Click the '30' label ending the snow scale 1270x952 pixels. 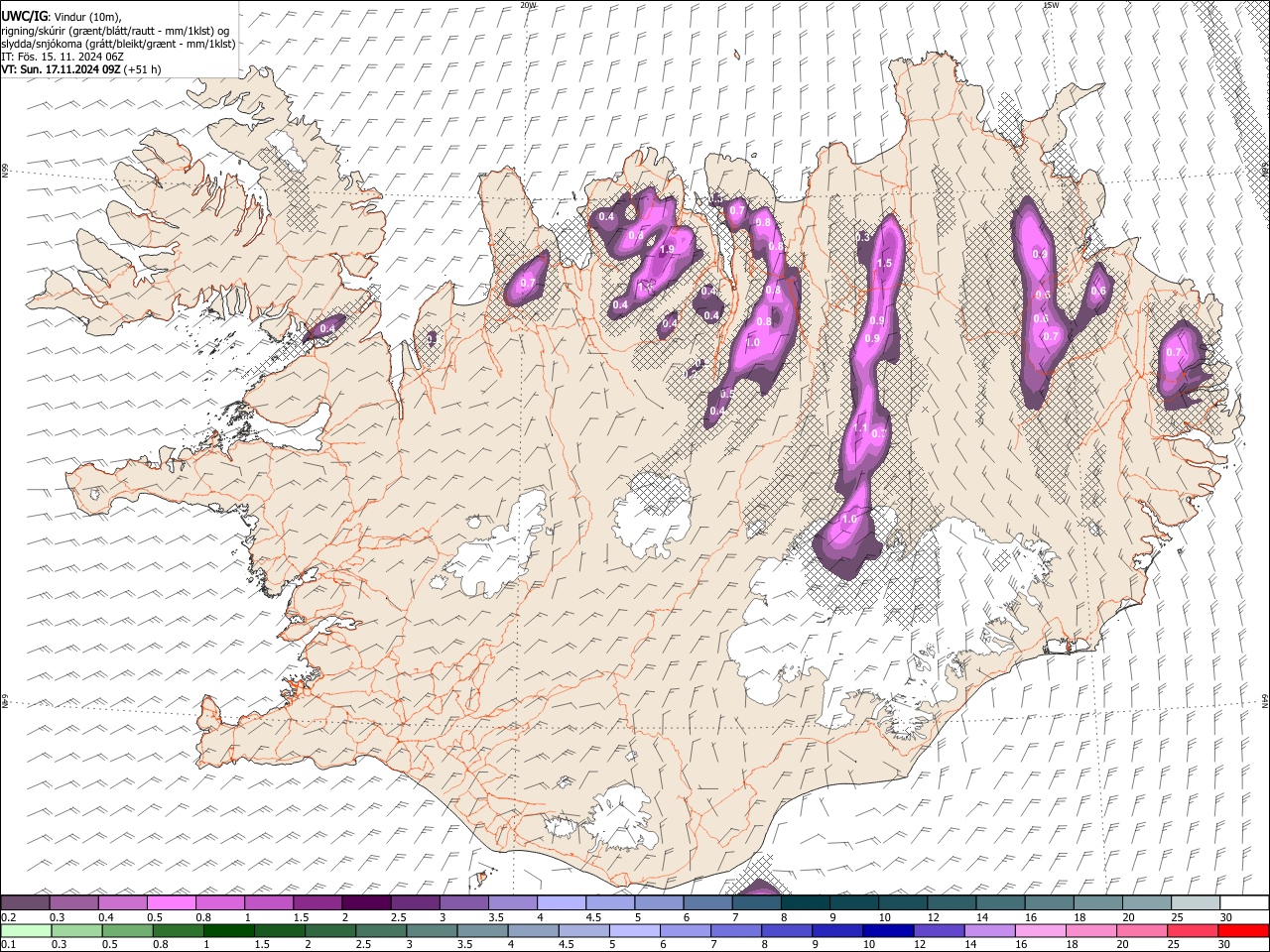[1225, 916]
